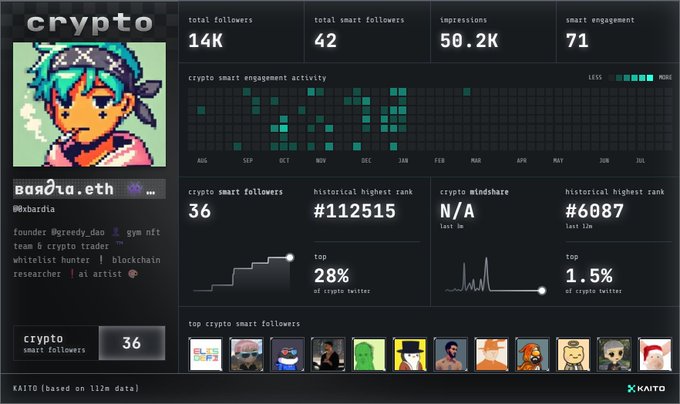Open the orange cowboy hat follower avatar
Viewport: 680px width, 404px height.
click(x=491, y=354)
